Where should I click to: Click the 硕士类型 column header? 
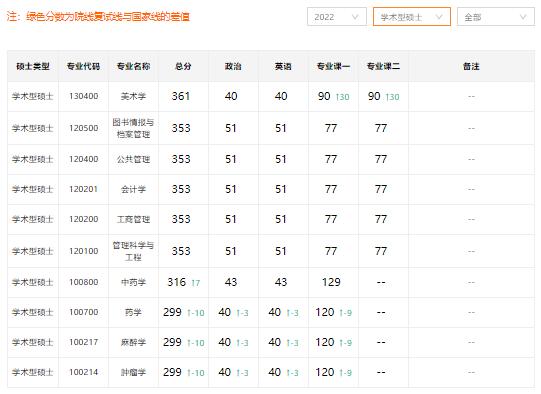33,66
